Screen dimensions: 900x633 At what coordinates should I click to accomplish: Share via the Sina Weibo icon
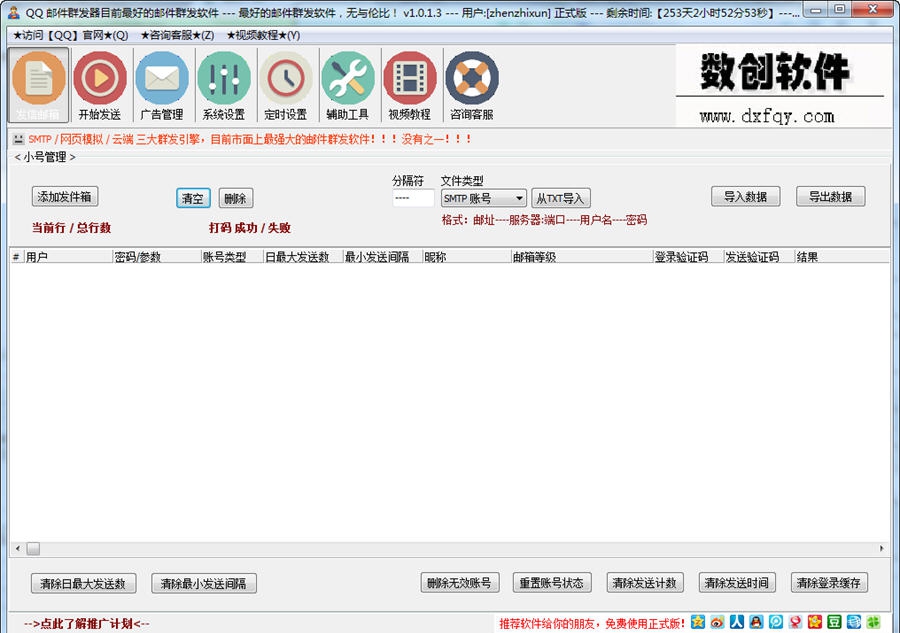pos(717,622)
